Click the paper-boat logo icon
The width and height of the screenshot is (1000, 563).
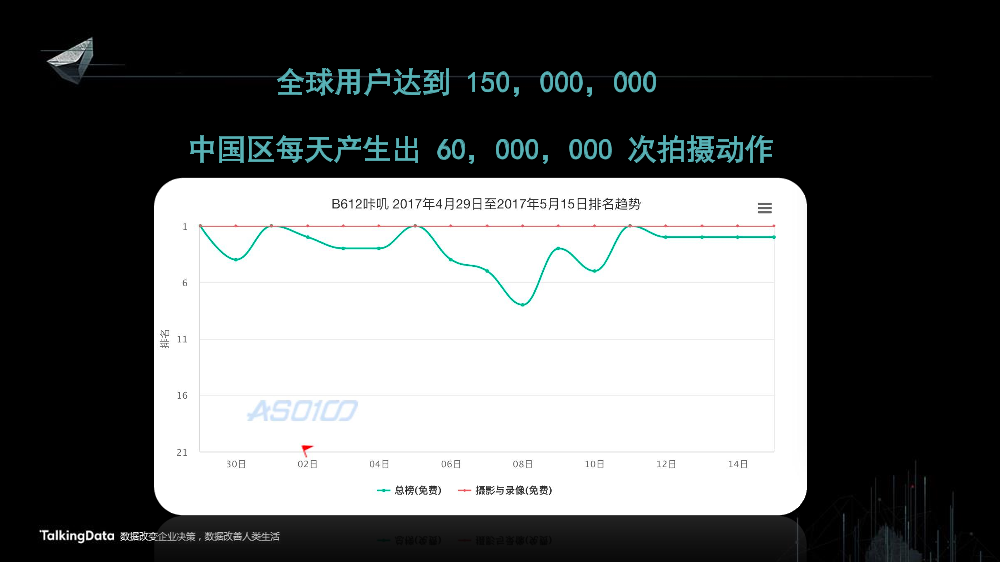[x=71, y=60]
